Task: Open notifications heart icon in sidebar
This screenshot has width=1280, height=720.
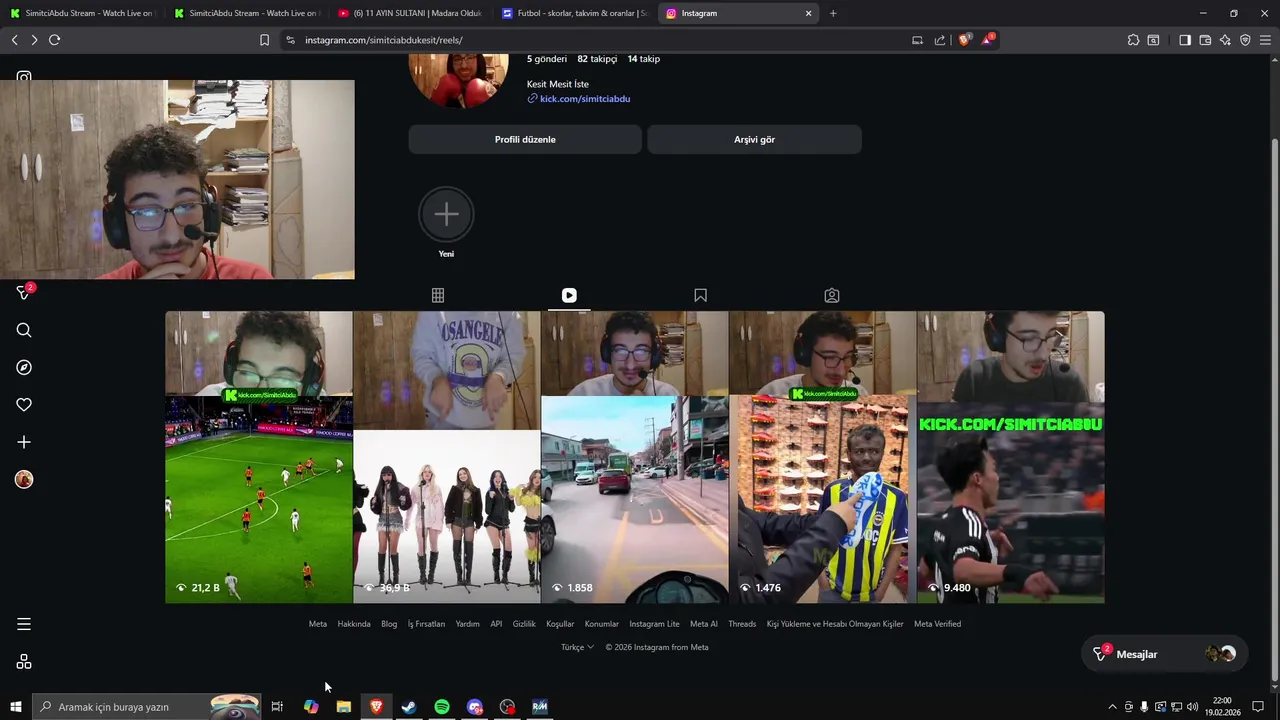Action: pos(24,405)
